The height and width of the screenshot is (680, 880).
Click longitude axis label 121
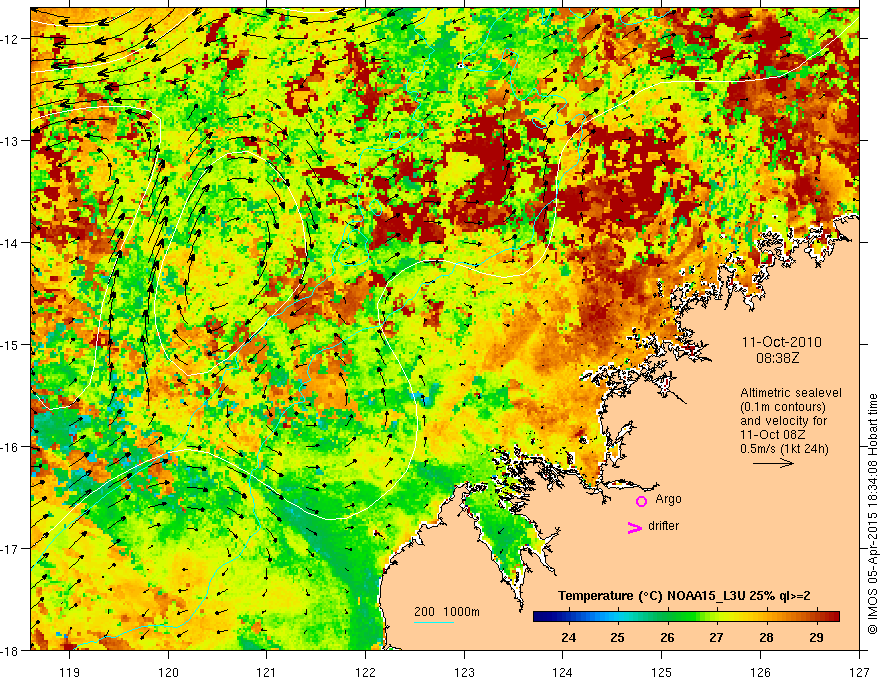267,672
